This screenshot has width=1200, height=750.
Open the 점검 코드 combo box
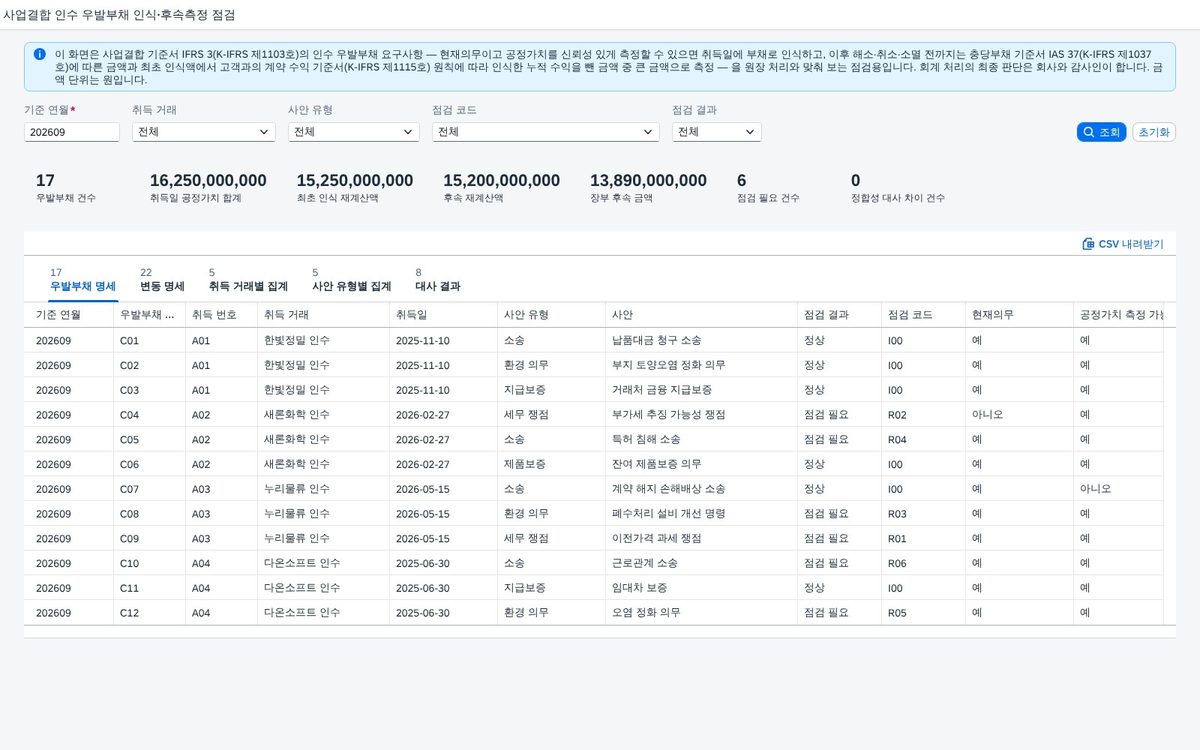546,132
